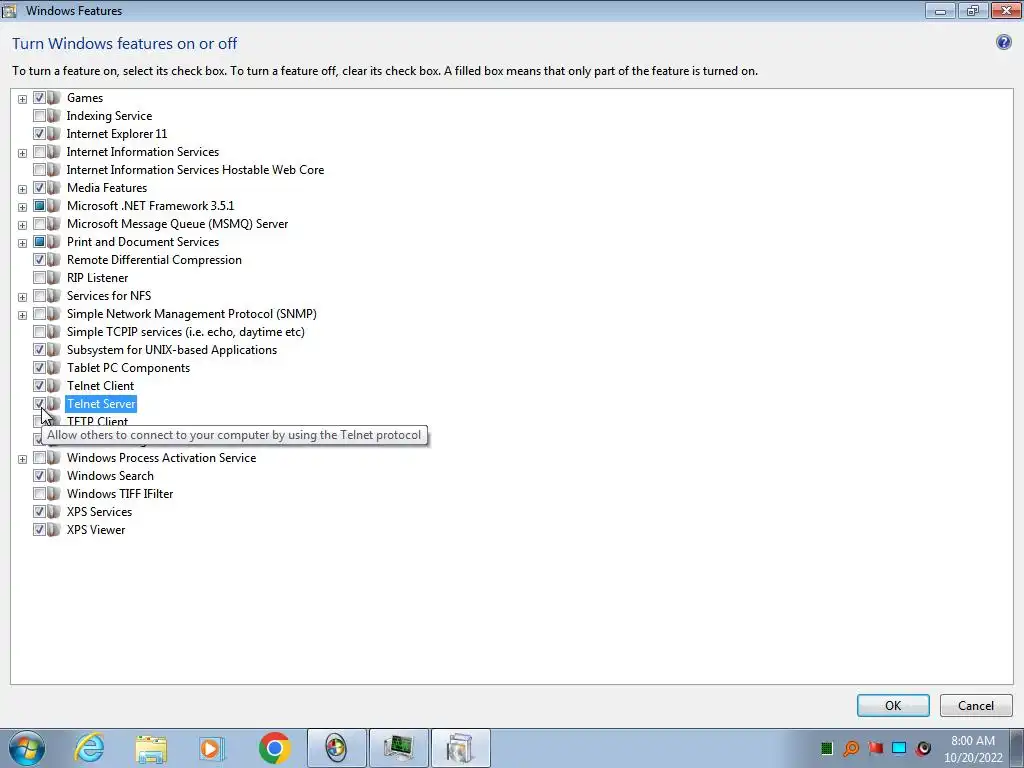Image resolution: width=1024 pixels, height=768 pixels.
Task: Check the Windows TIFF IFilter checkbox
Action: tap(39, 494)
